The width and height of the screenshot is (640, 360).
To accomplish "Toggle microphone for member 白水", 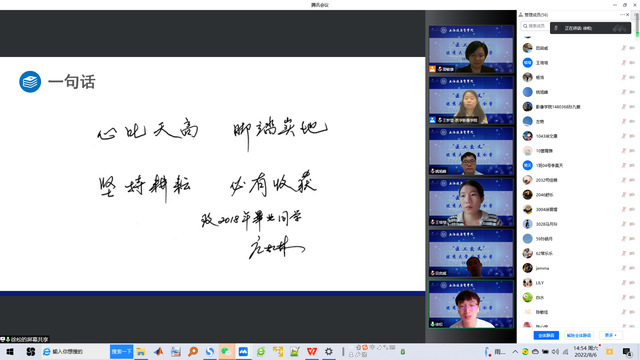I will click(624, 298).
